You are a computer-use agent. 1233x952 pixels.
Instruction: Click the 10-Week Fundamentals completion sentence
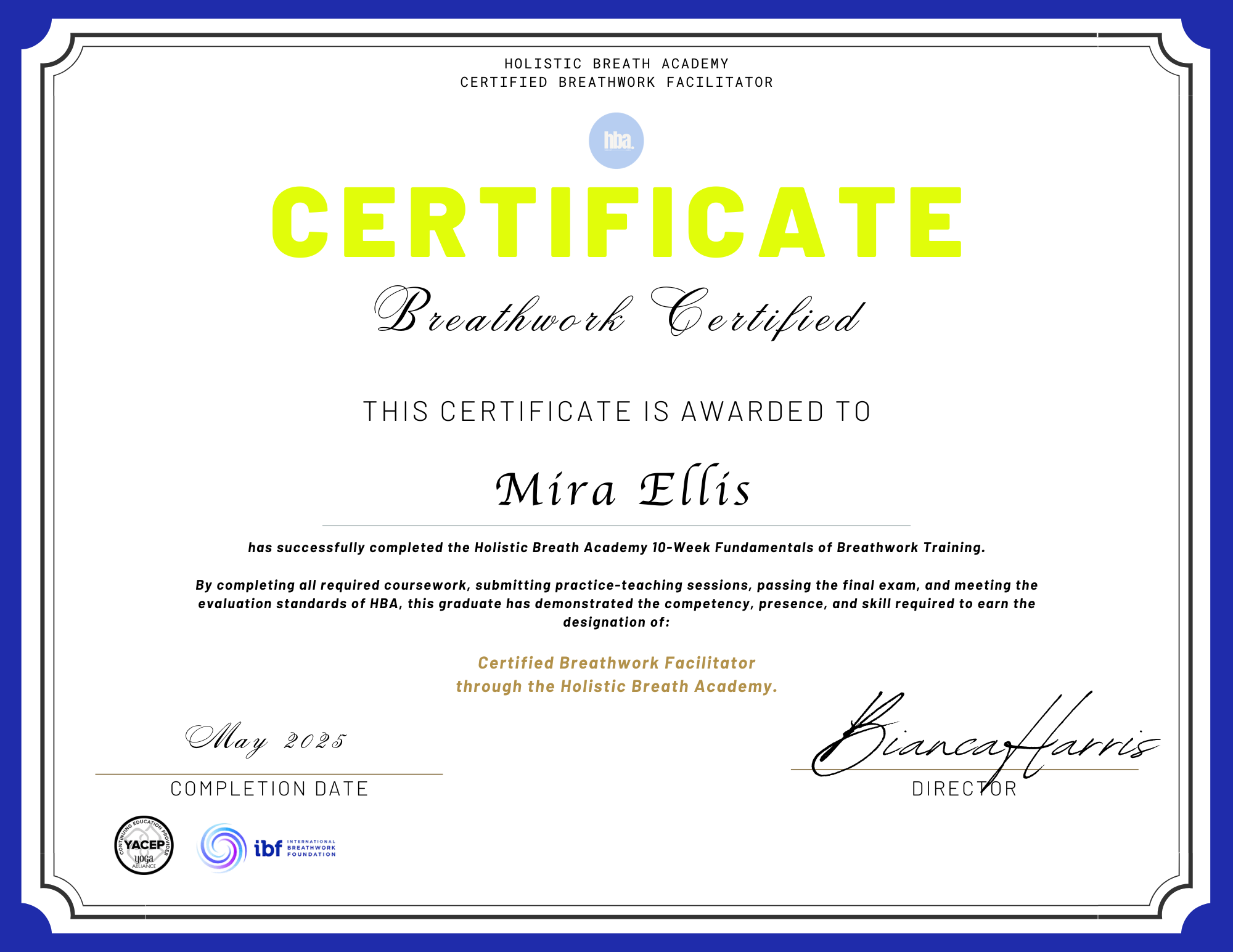616,547
